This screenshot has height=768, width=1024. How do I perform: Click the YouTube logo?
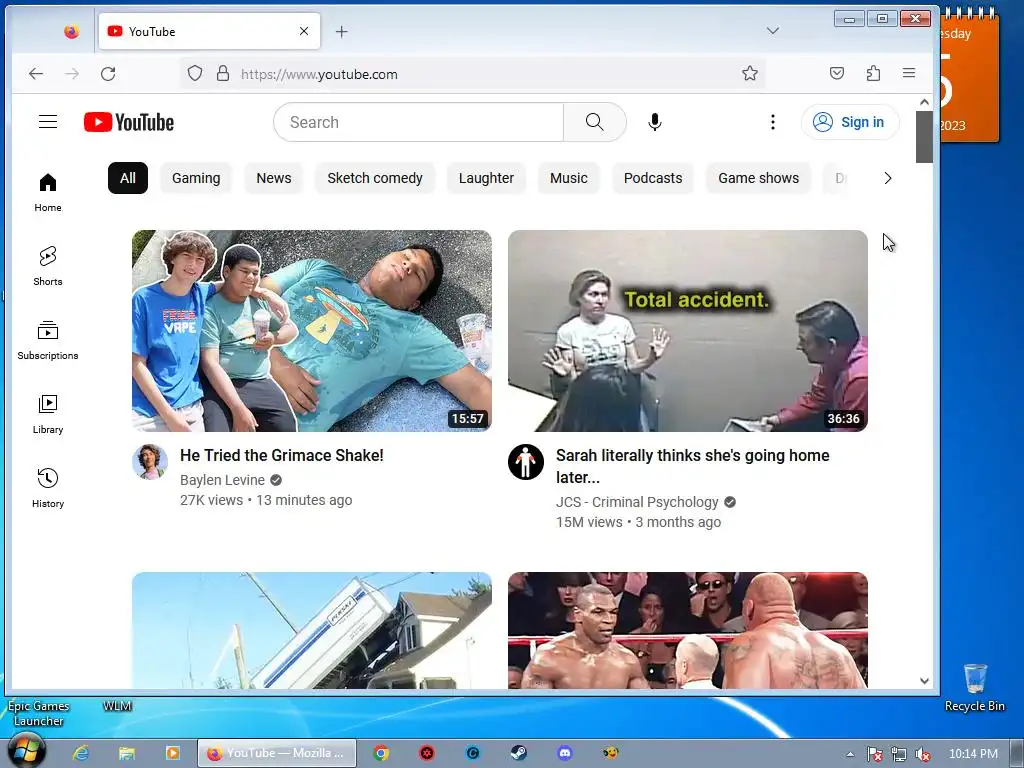(x=129, y=122)
